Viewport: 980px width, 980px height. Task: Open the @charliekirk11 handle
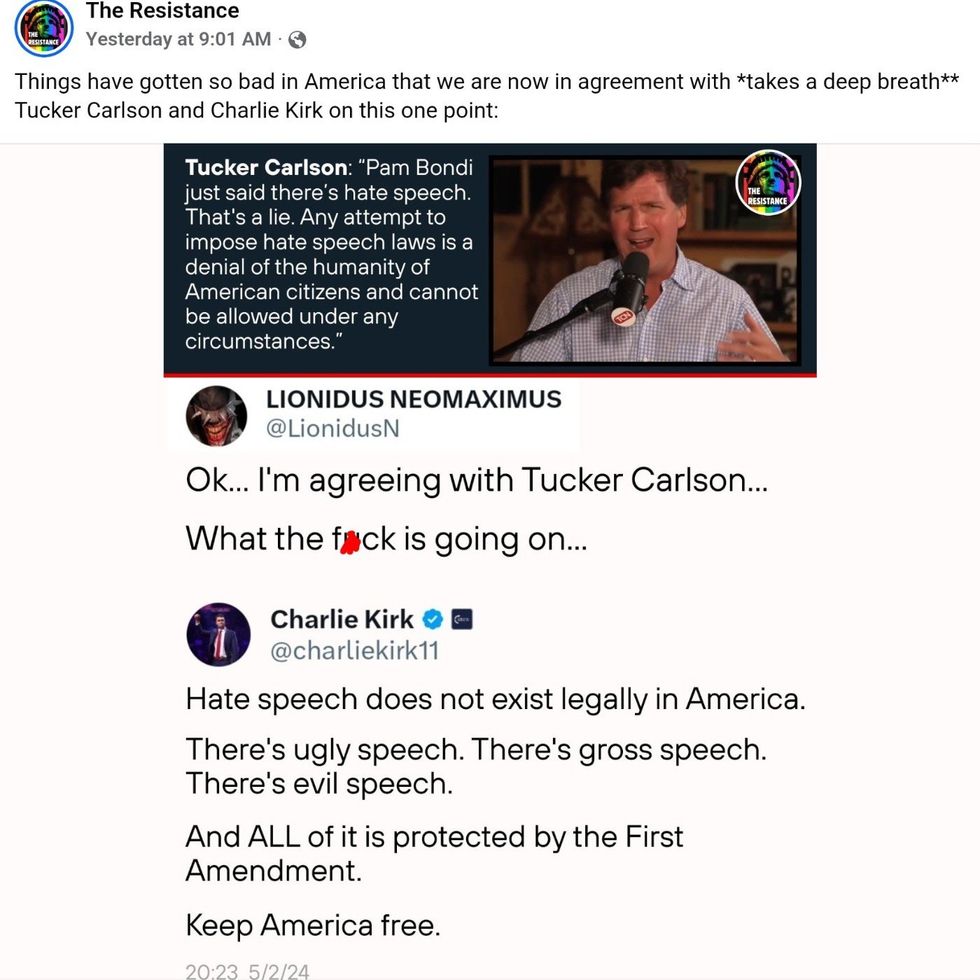pyautogui.click(x=355, y=651)
